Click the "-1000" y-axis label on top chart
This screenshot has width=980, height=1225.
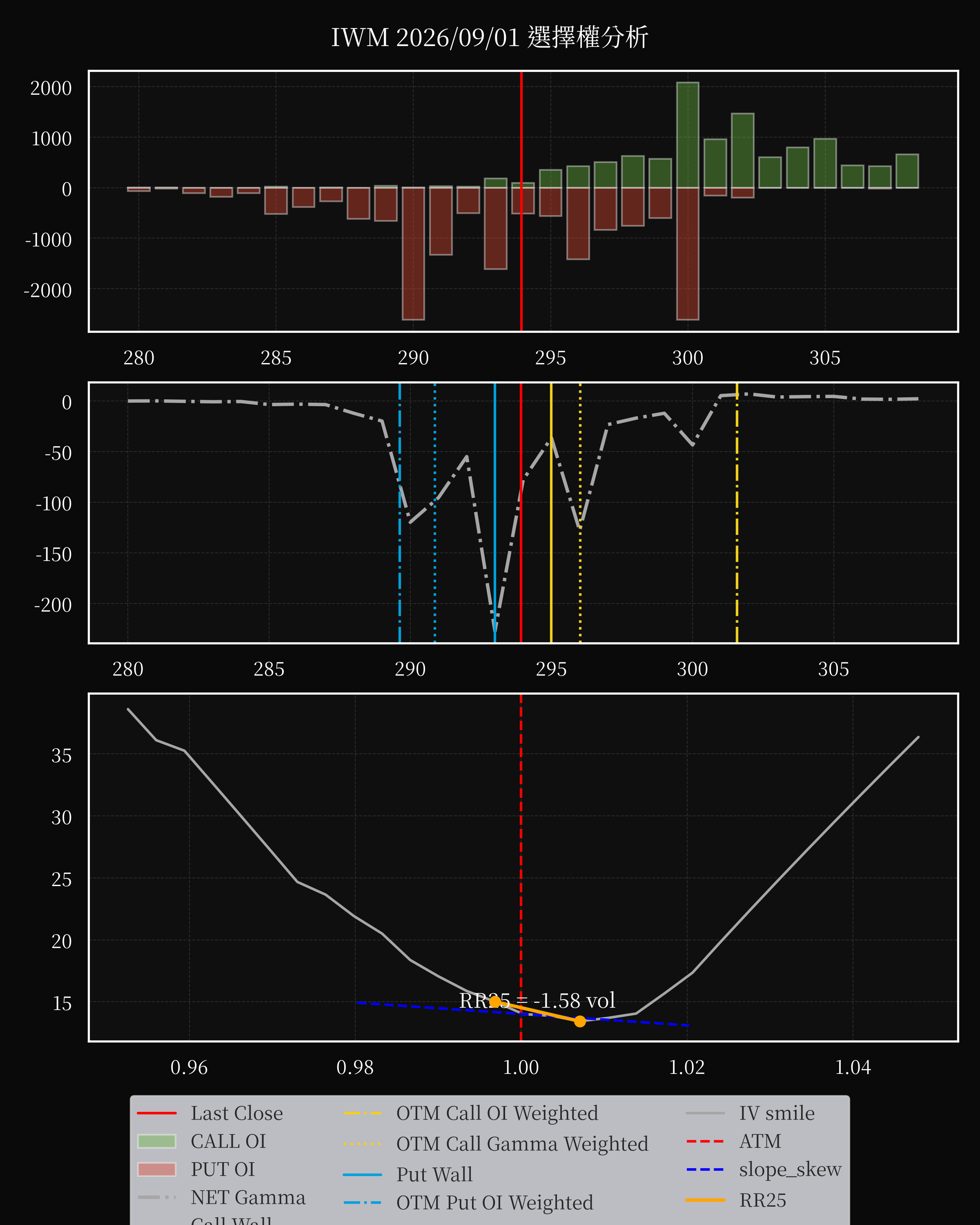(x=48, y=240)
